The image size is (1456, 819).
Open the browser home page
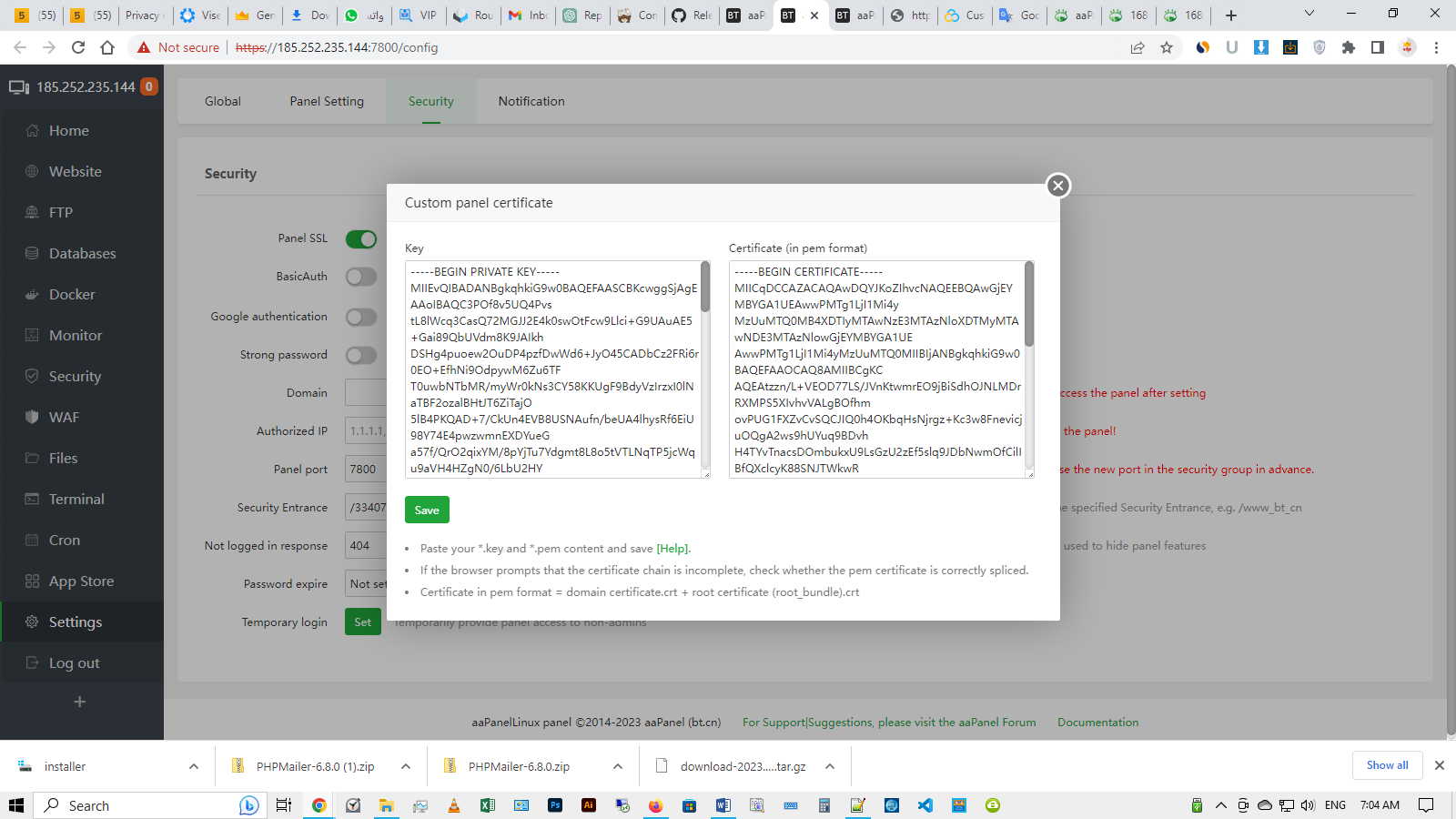tap(107, 47)
